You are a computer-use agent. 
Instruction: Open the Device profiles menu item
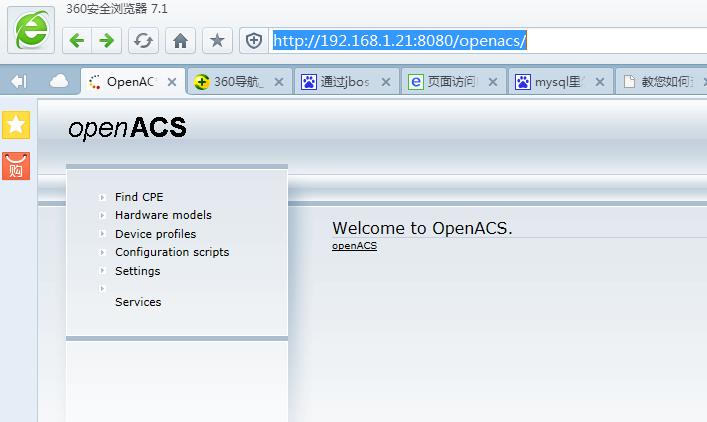(156, 234)
